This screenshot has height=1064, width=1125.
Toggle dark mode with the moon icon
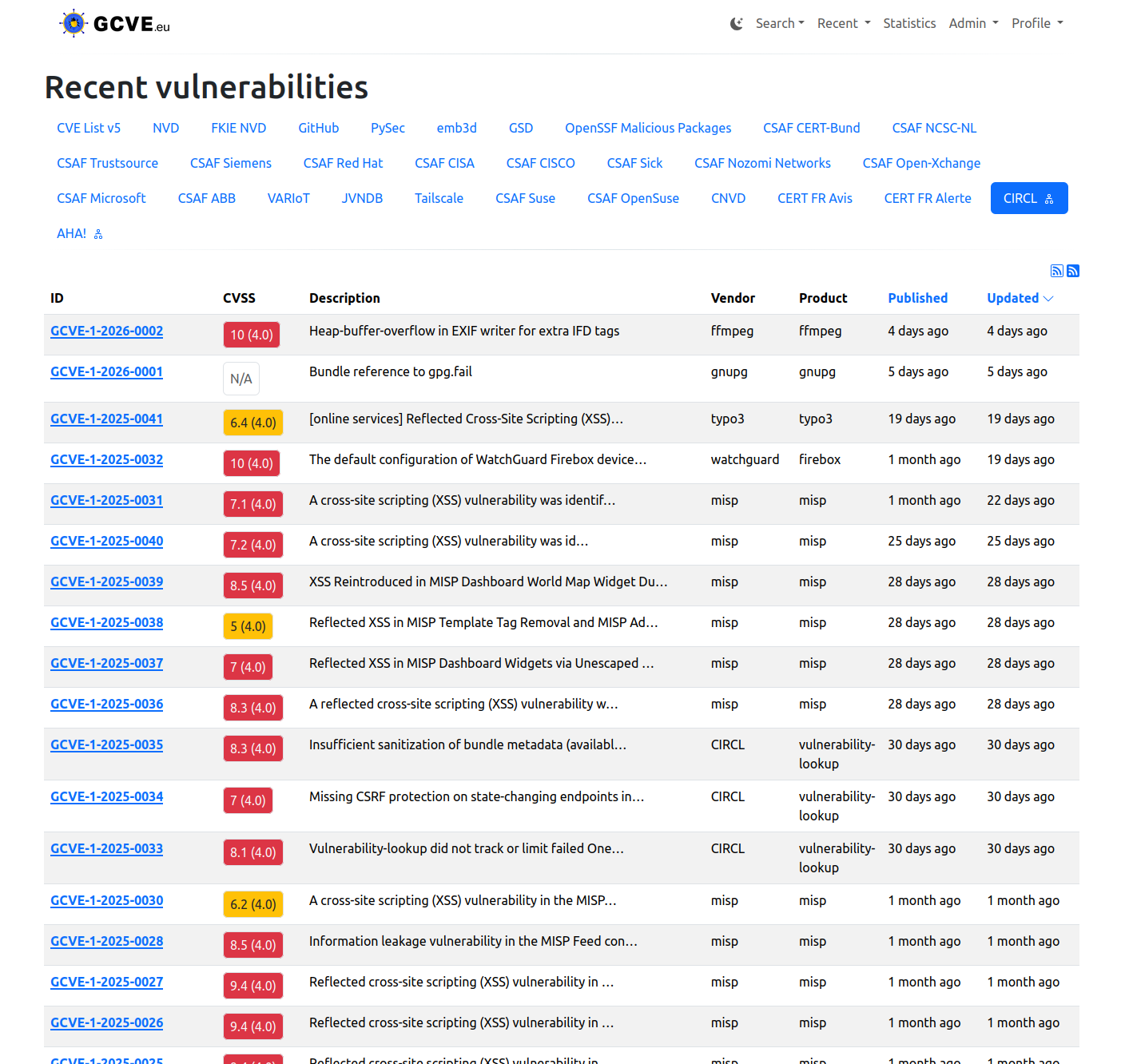pos(736,24)
